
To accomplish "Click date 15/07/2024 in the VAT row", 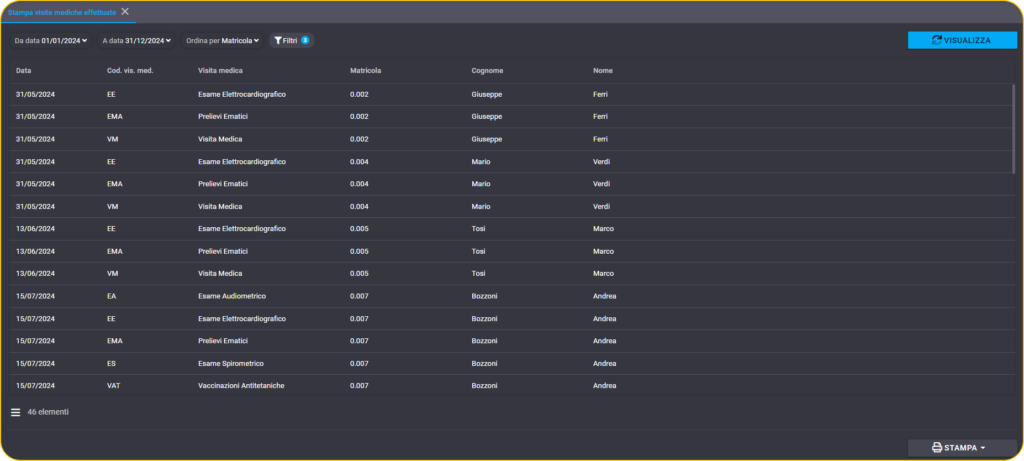I will pos(35,386).
